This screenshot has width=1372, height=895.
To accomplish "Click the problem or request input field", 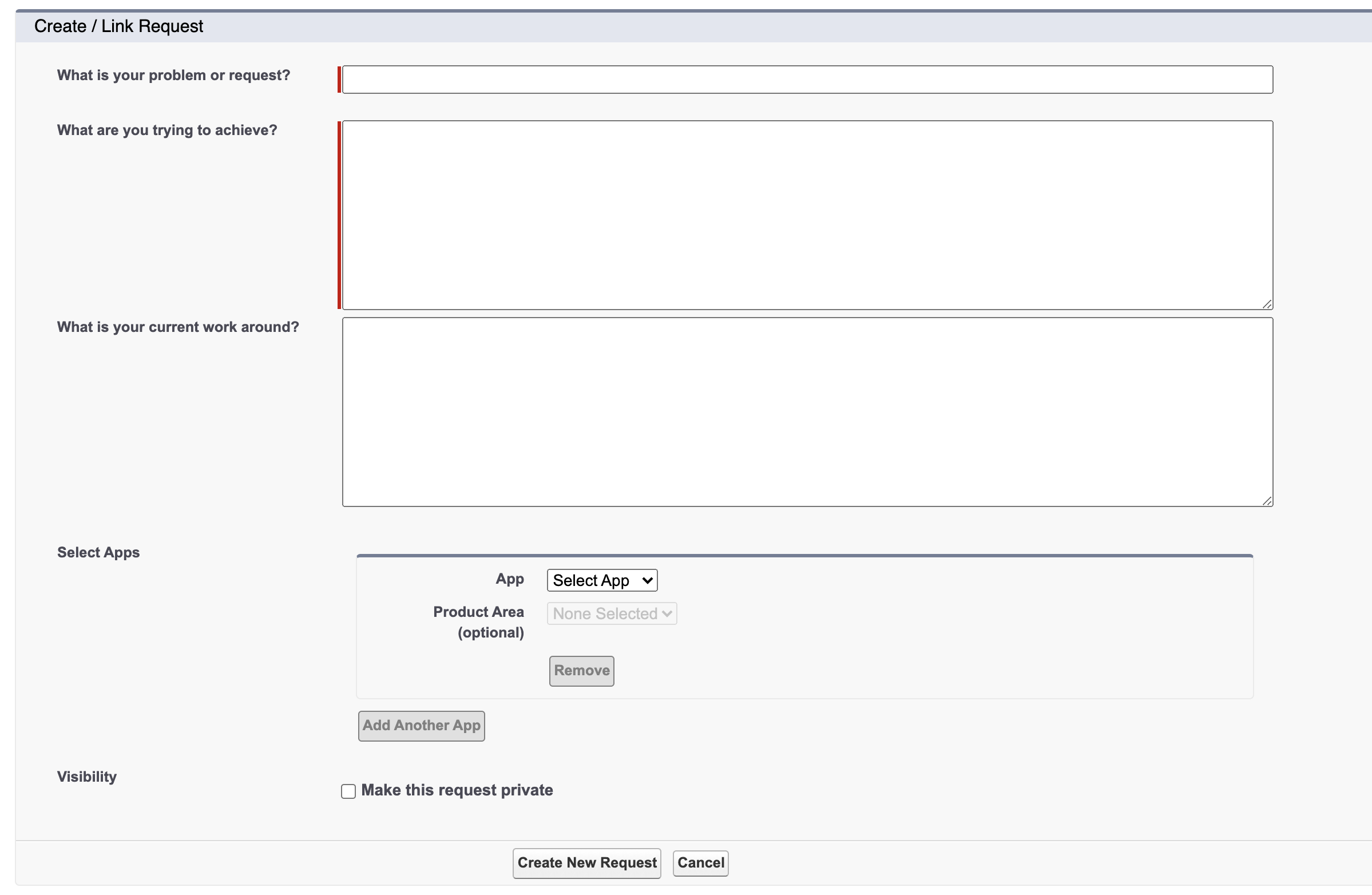I will [x=807, y=80].
